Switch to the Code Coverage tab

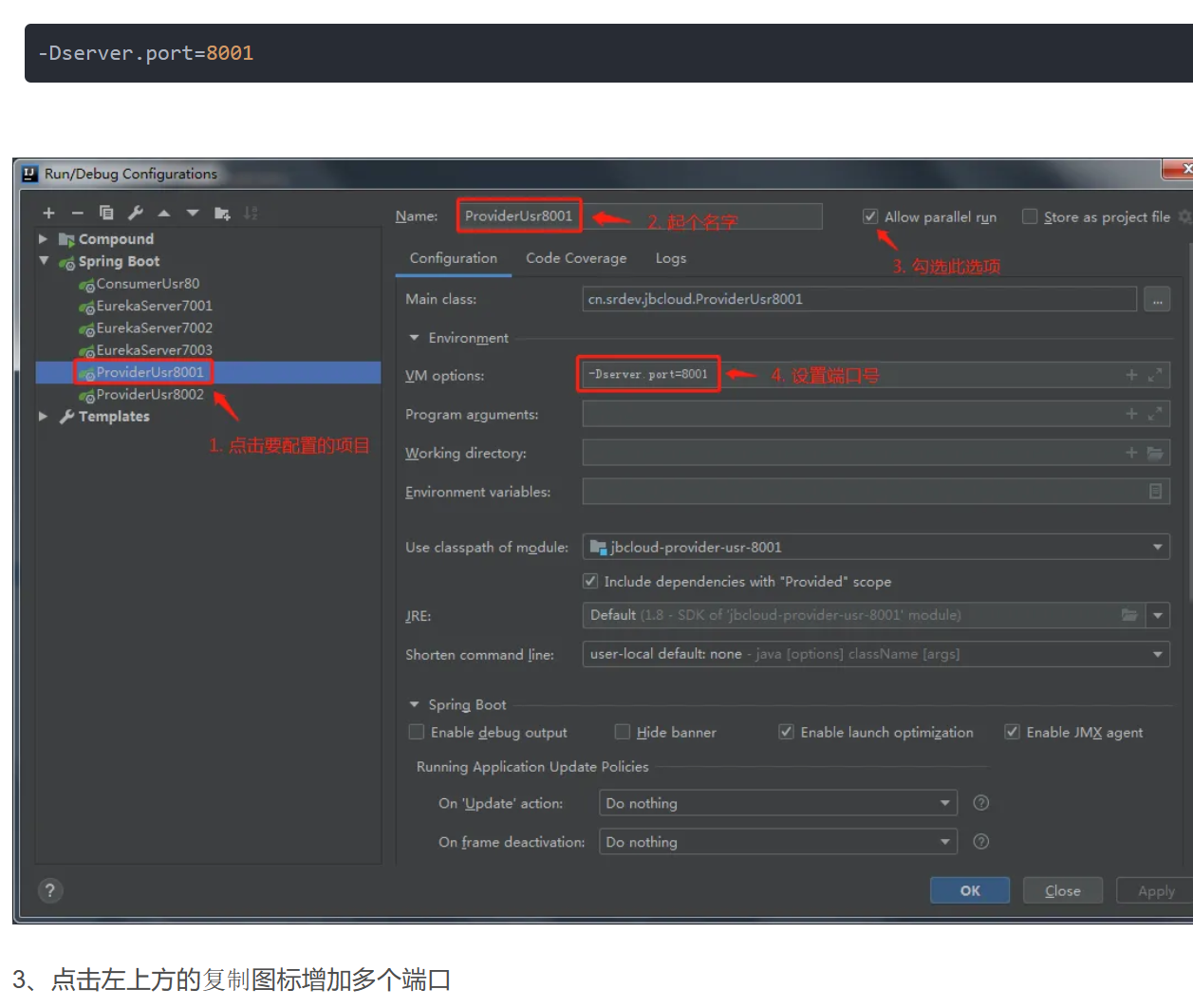coord(575,258)
